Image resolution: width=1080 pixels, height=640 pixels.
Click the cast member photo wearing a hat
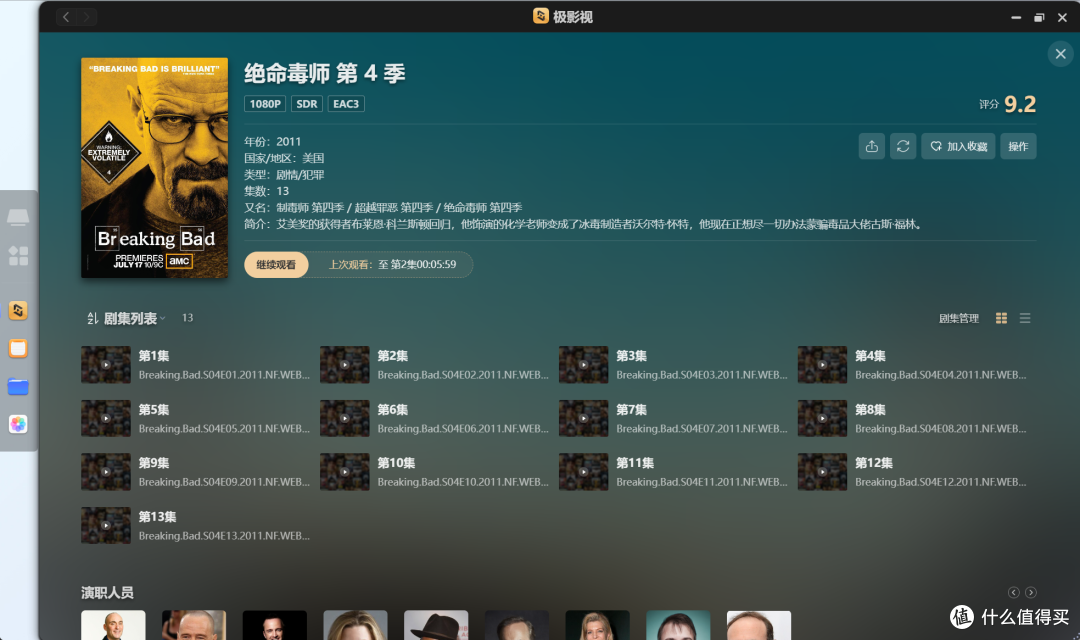(x=436, y=625)
